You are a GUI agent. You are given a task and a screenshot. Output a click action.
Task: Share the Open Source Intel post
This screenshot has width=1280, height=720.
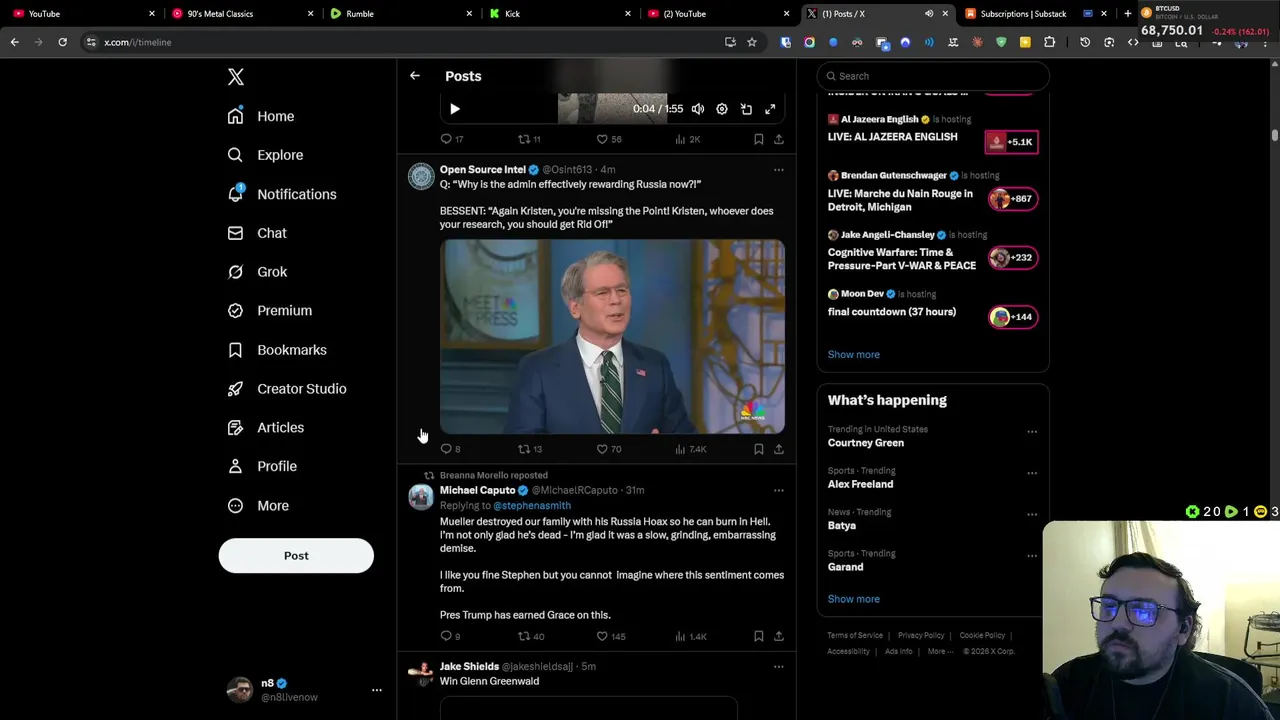coord(778,449)
